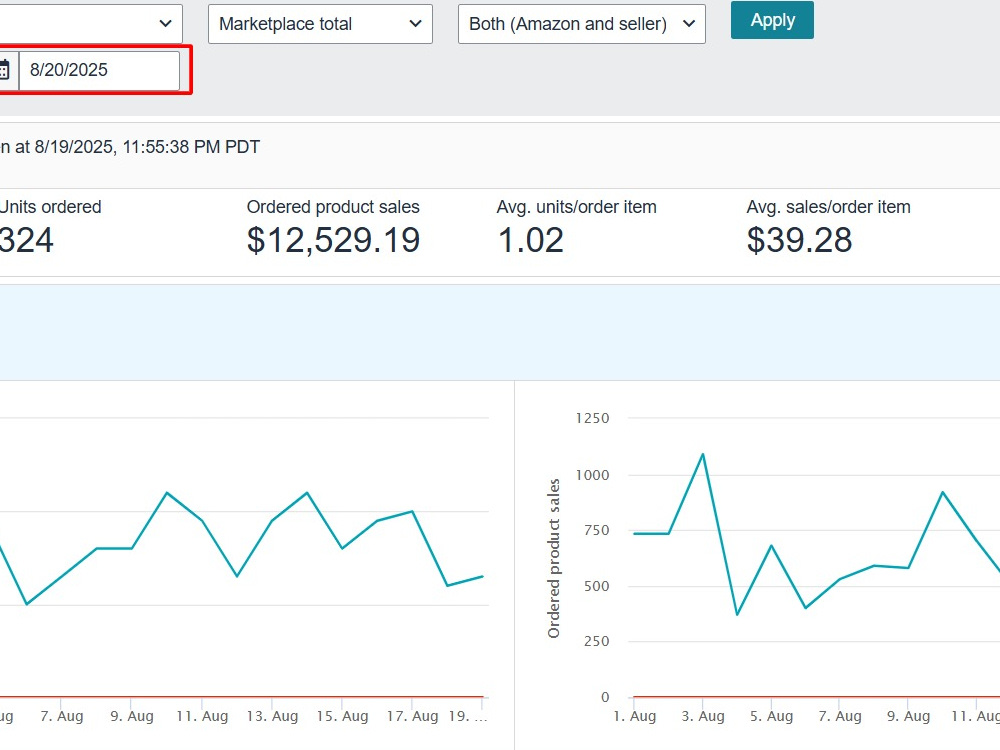
Task: Open the calendar icon next to the date
Action: point(4,70)
